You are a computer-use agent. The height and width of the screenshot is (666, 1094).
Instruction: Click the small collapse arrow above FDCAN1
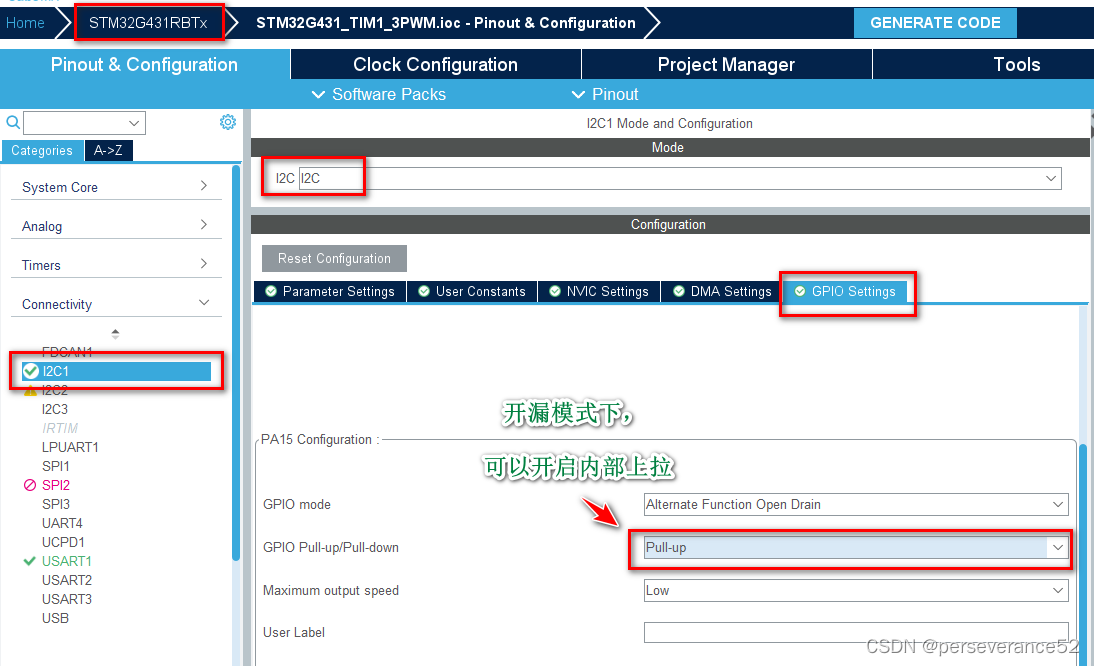pyautogui.click(x=115, y=333)
